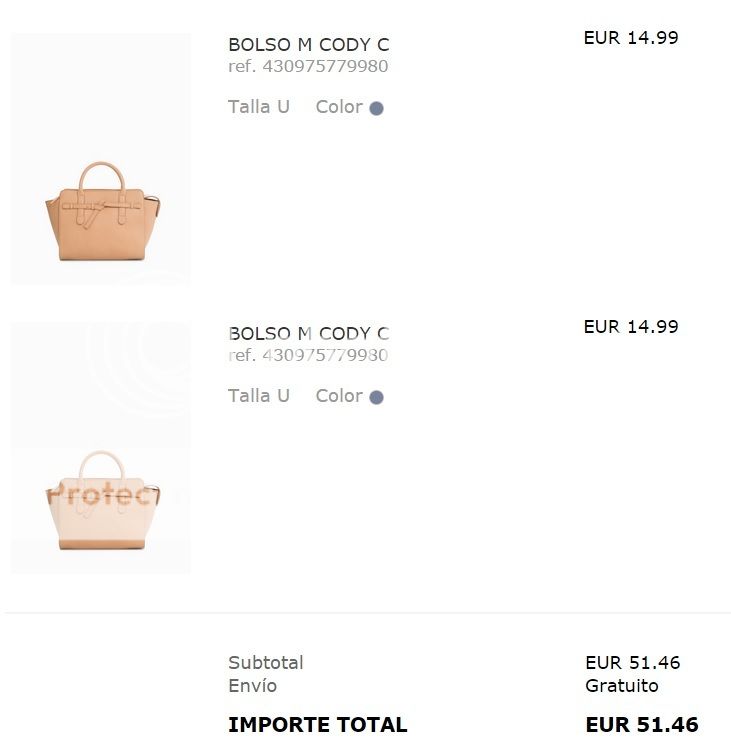Click the bold total amount EUR 51.46

[641, 725]
